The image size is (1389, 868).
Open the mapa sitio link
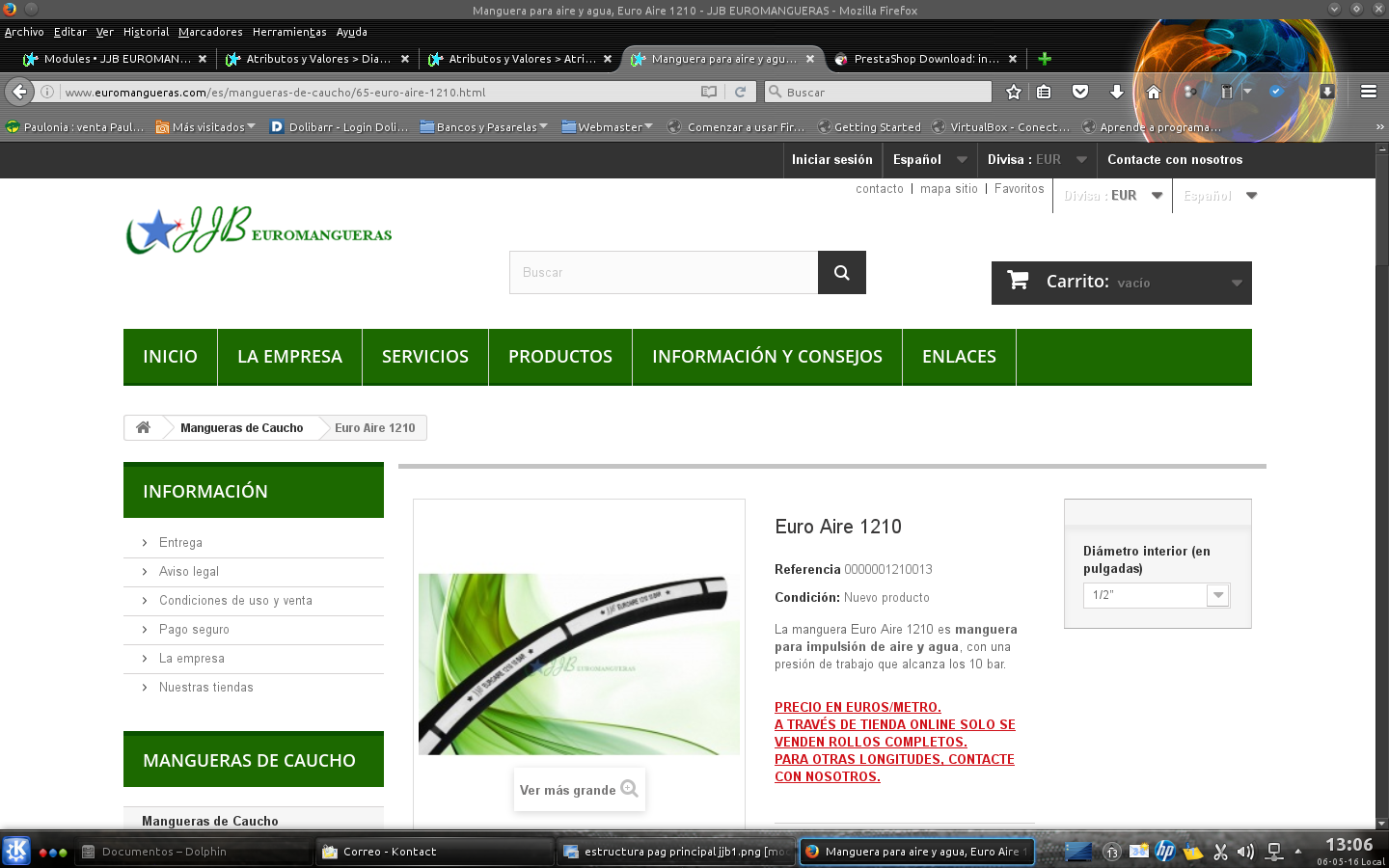click(949, 189)
